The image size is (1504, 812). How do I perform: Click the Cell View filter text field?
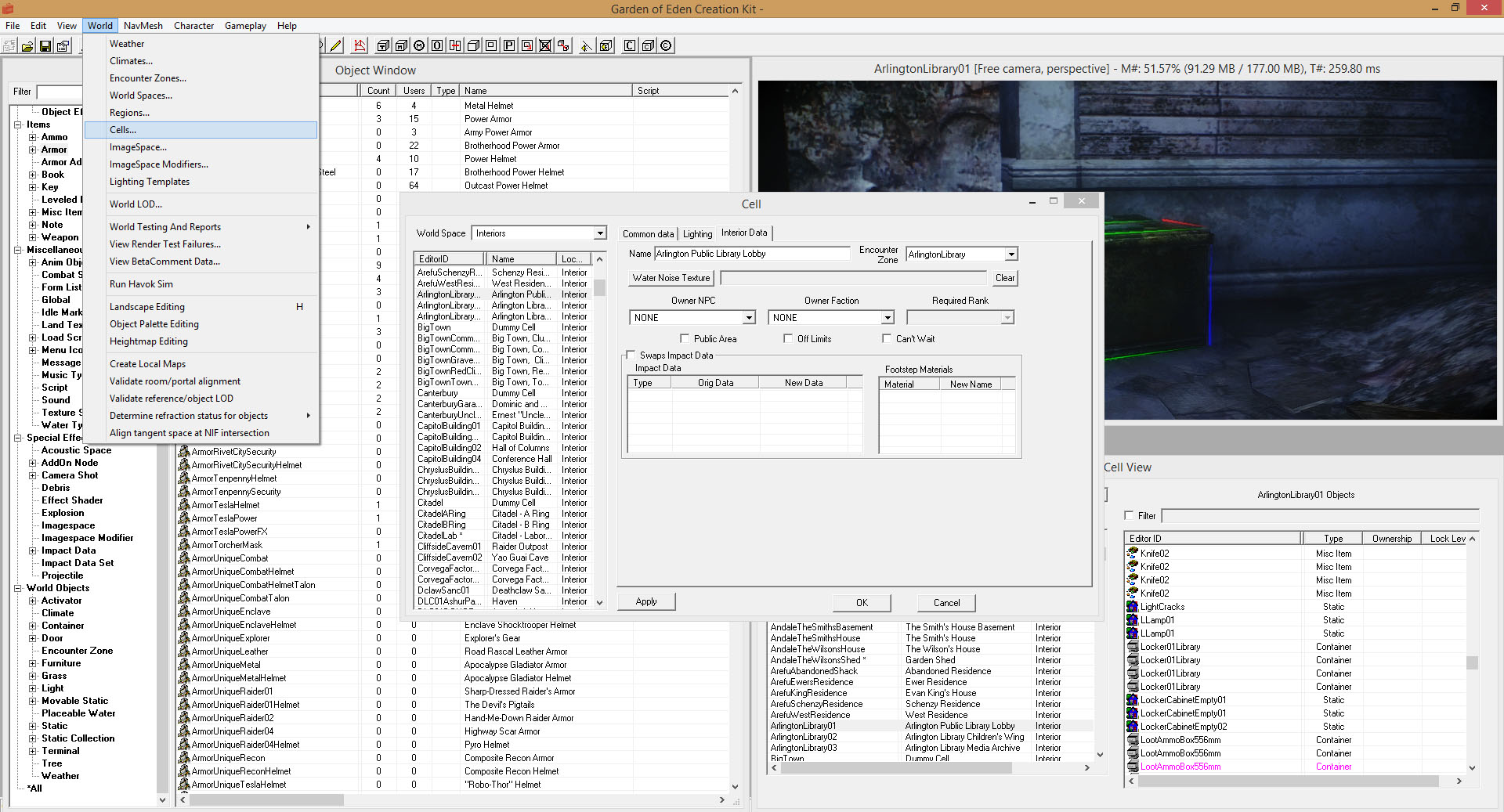click(x=1320, y=515)
